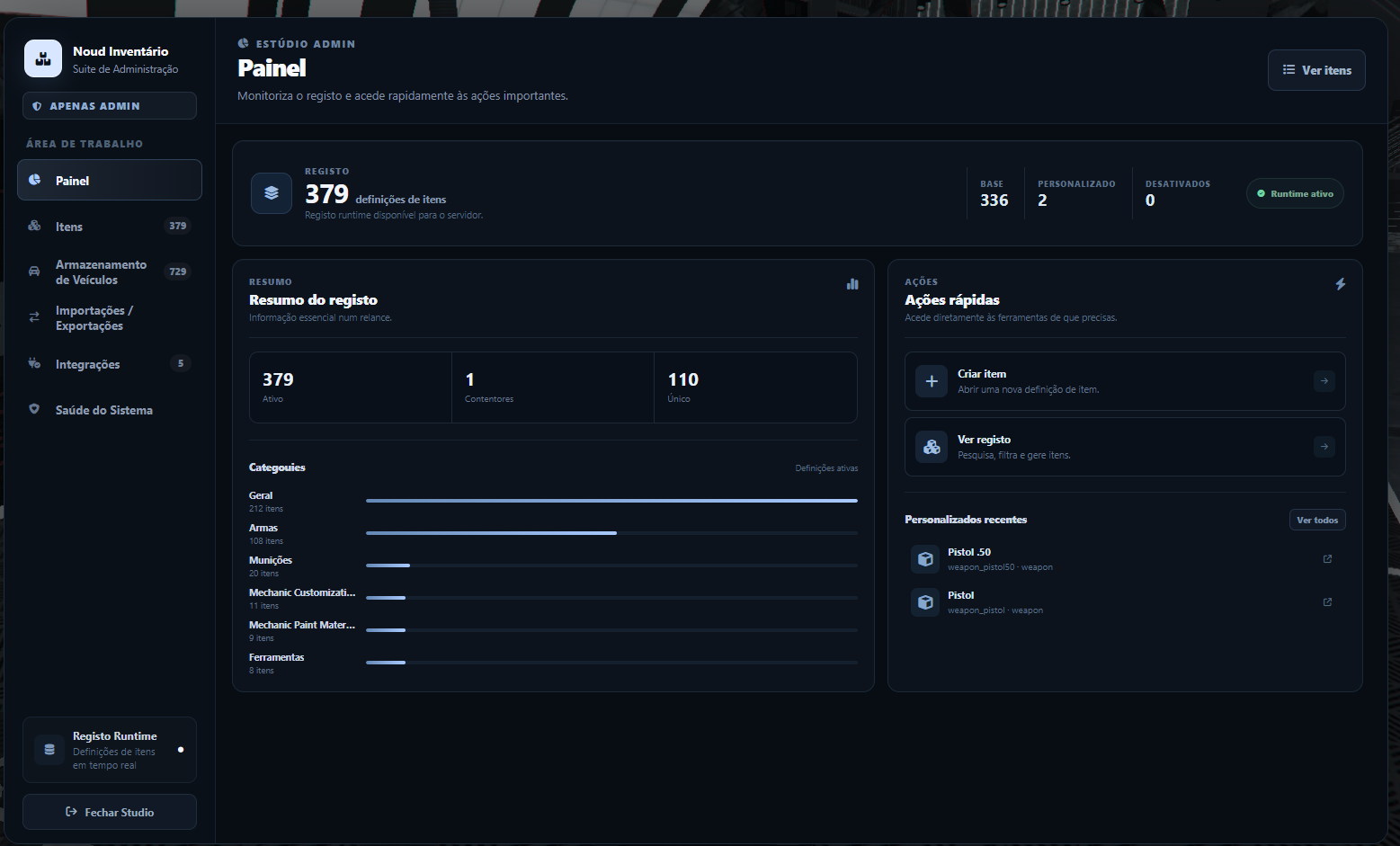Viewport: 1400px width, 846px height.
Task: Click the arrow icon on the Criar item row
Action: pos(1324,381)
